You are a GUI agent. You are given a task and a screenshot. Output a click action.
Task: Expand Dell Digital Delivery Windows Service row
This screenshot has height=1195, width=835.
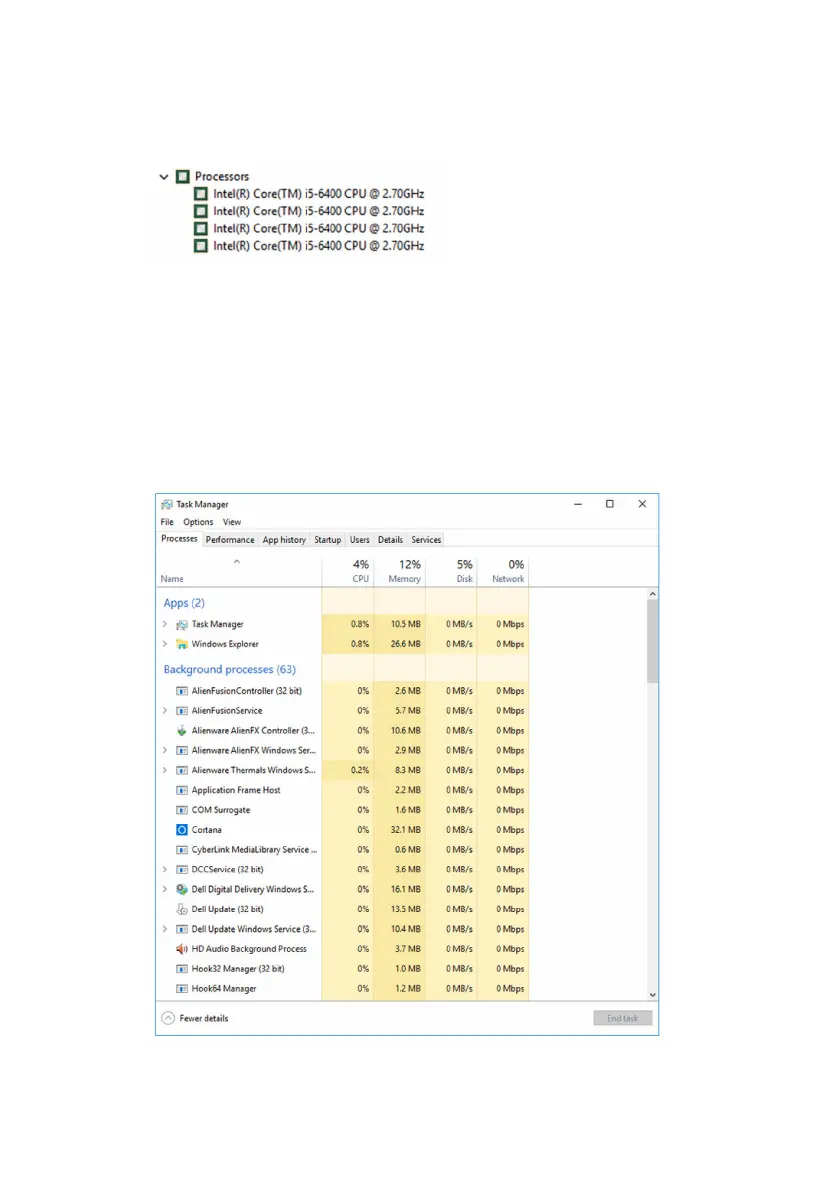pyautogui.click(x=165, y=889)
